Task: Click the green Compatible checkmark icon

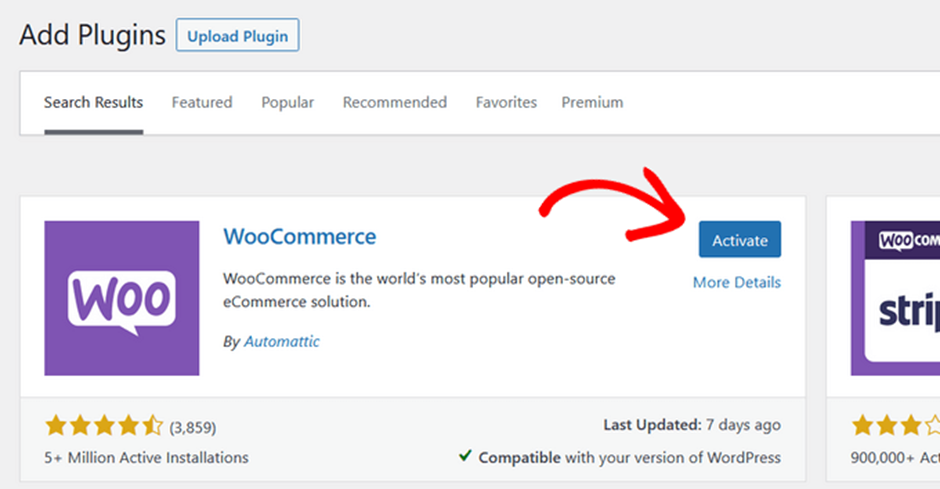Action: 465,456
